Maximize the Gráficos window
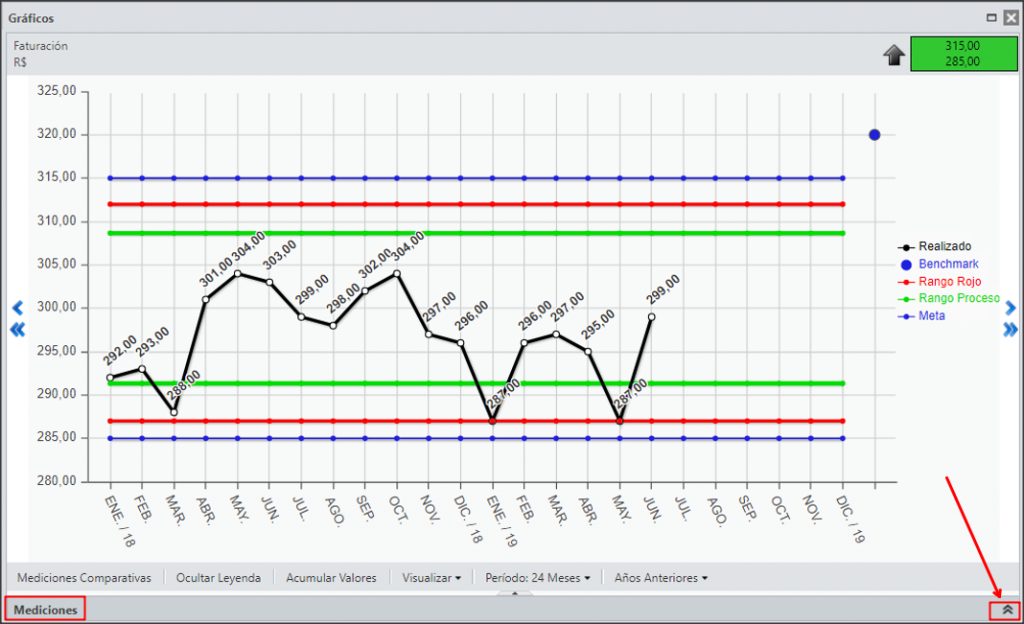 pos(991,18)
